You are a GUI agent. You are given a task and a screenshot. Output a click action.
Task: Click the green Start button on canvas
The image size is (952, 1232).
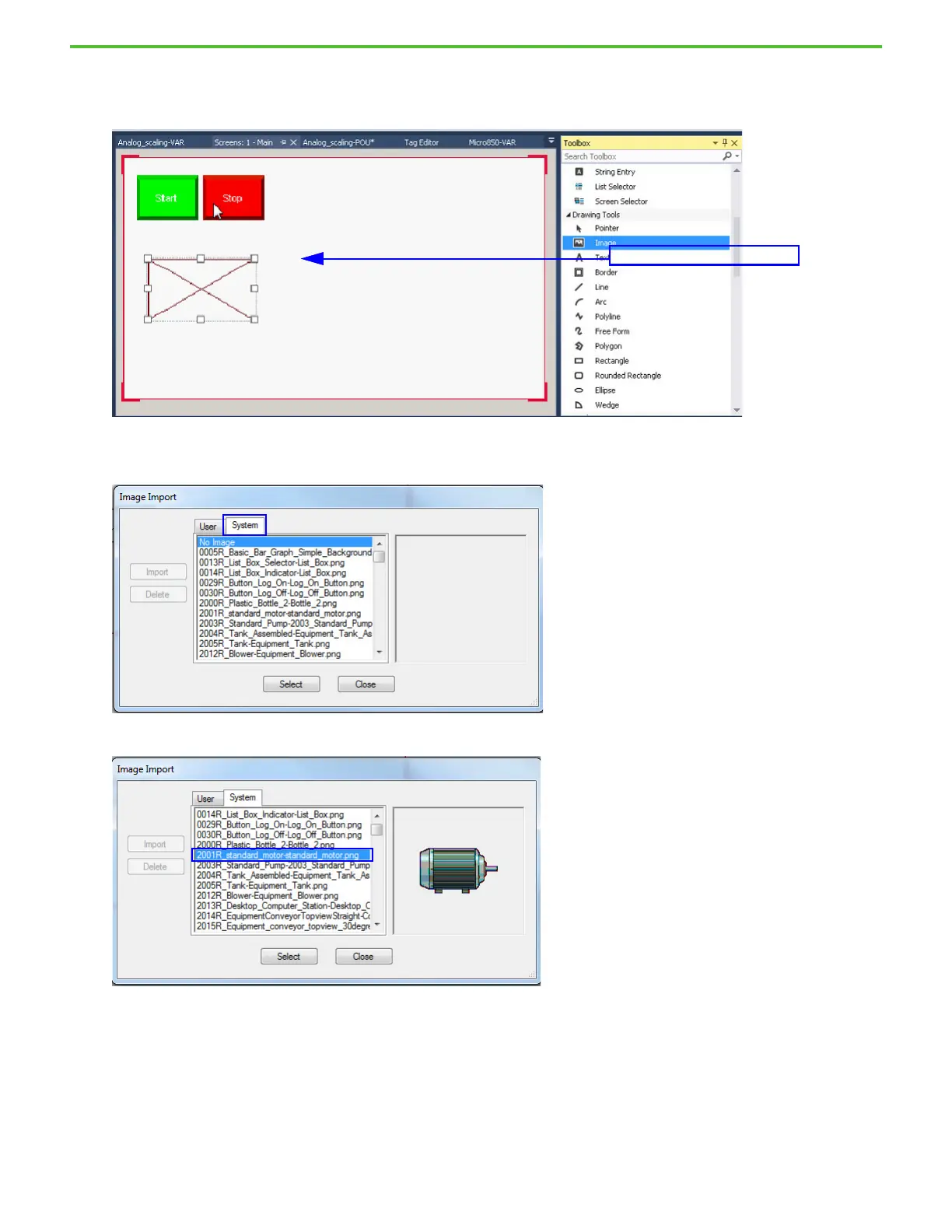(167, 198)
